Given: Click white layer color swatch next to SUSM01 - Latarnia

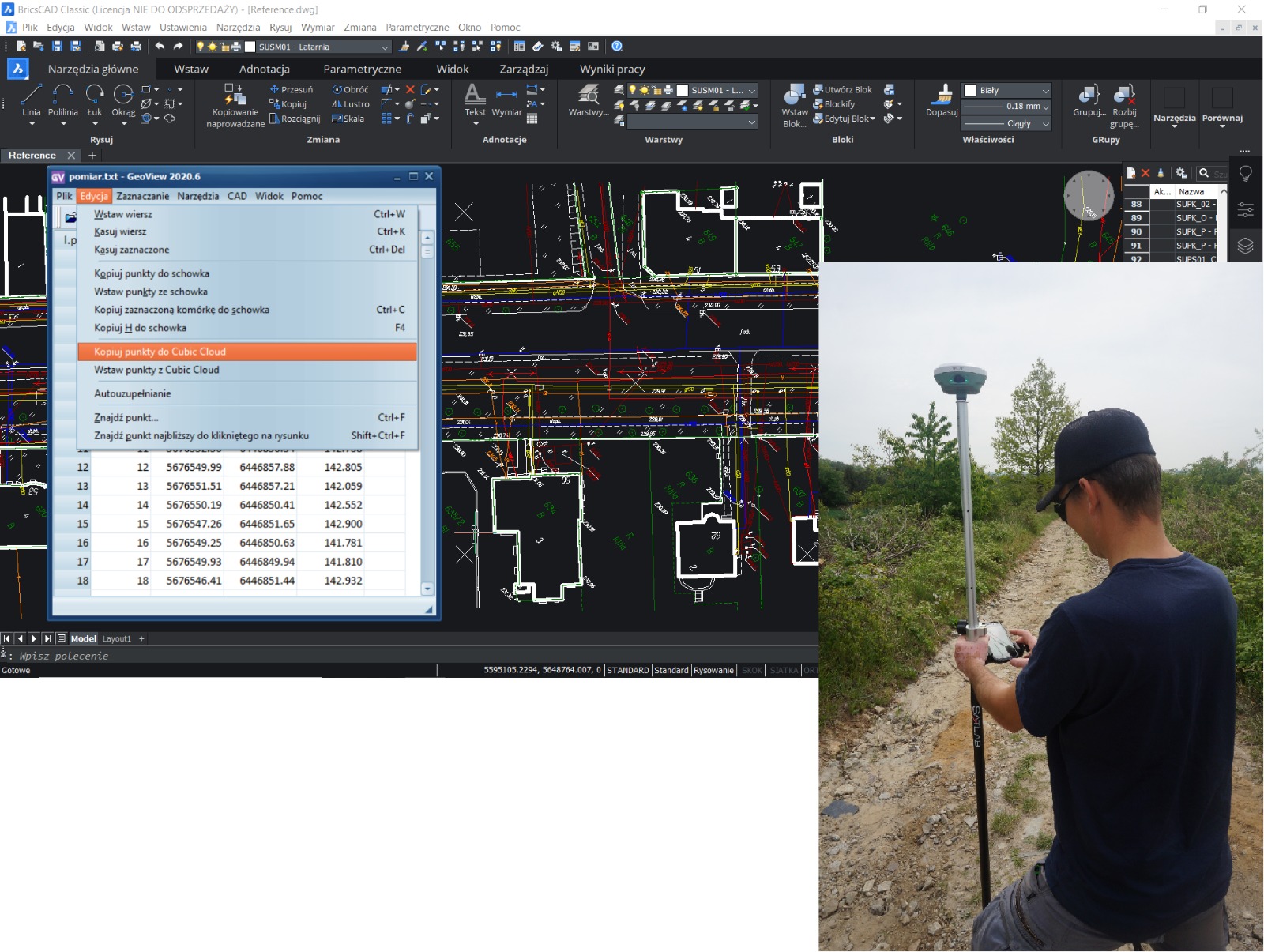Looking at the screenshot, I should point(250,47).
